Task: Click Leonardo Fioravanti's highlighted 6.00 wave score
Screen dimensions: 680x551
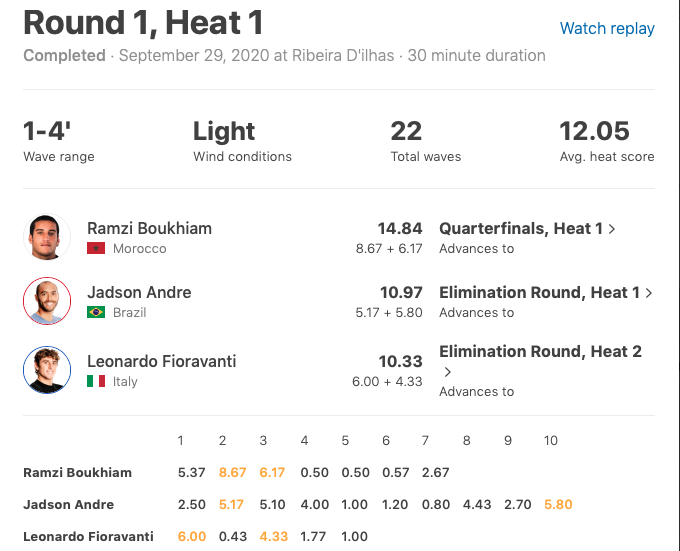Action: pyautogui.click(x=191, y=536)
